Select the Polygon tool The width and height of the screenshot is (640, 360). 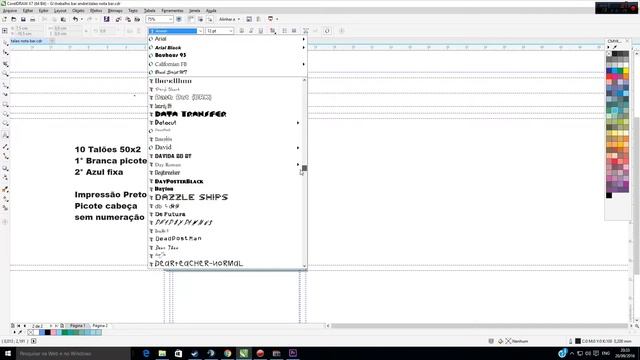tap(5, 124)
